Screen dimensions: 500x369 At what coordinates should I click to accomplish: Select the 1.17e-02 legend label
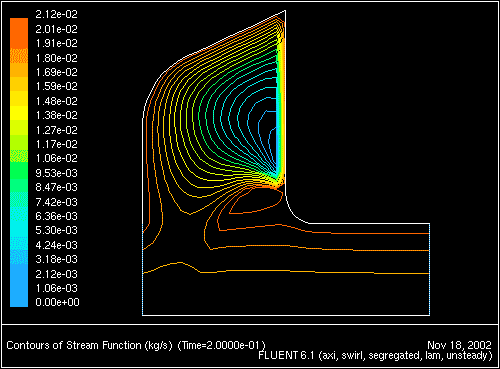coord(56,144)
